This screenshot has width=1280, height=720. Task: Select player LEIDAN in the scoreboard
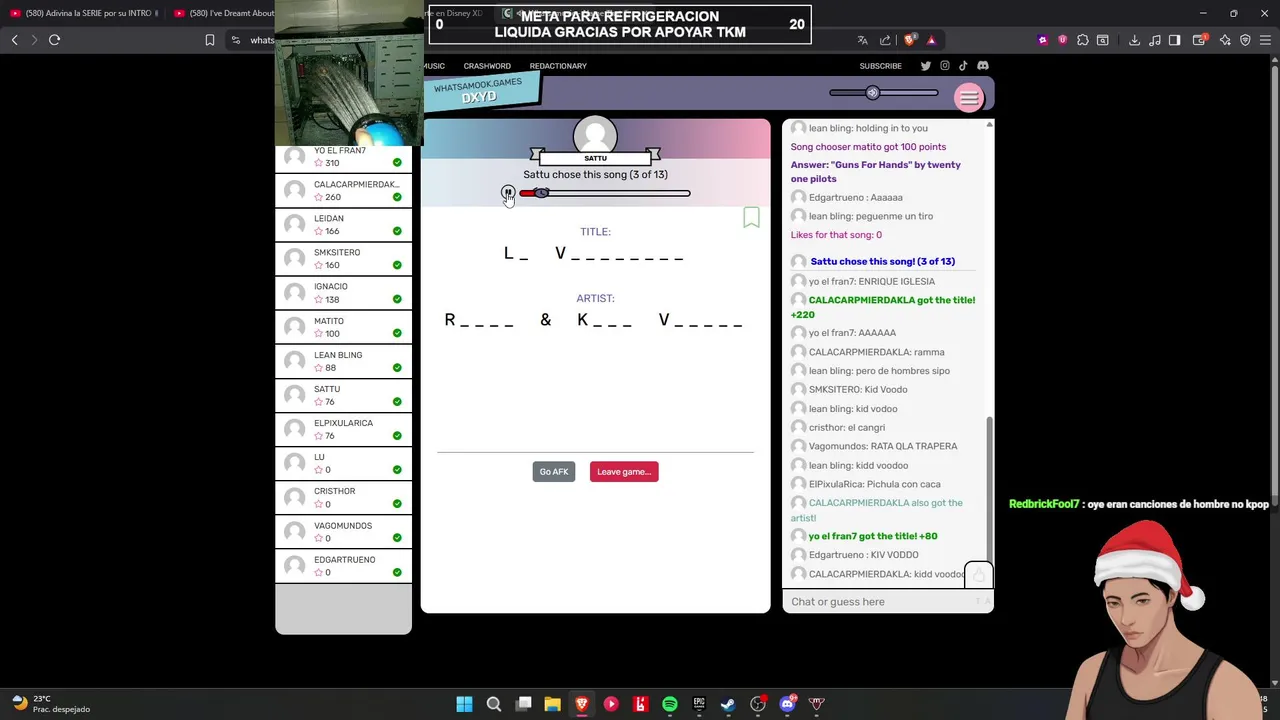coord(343,224)
